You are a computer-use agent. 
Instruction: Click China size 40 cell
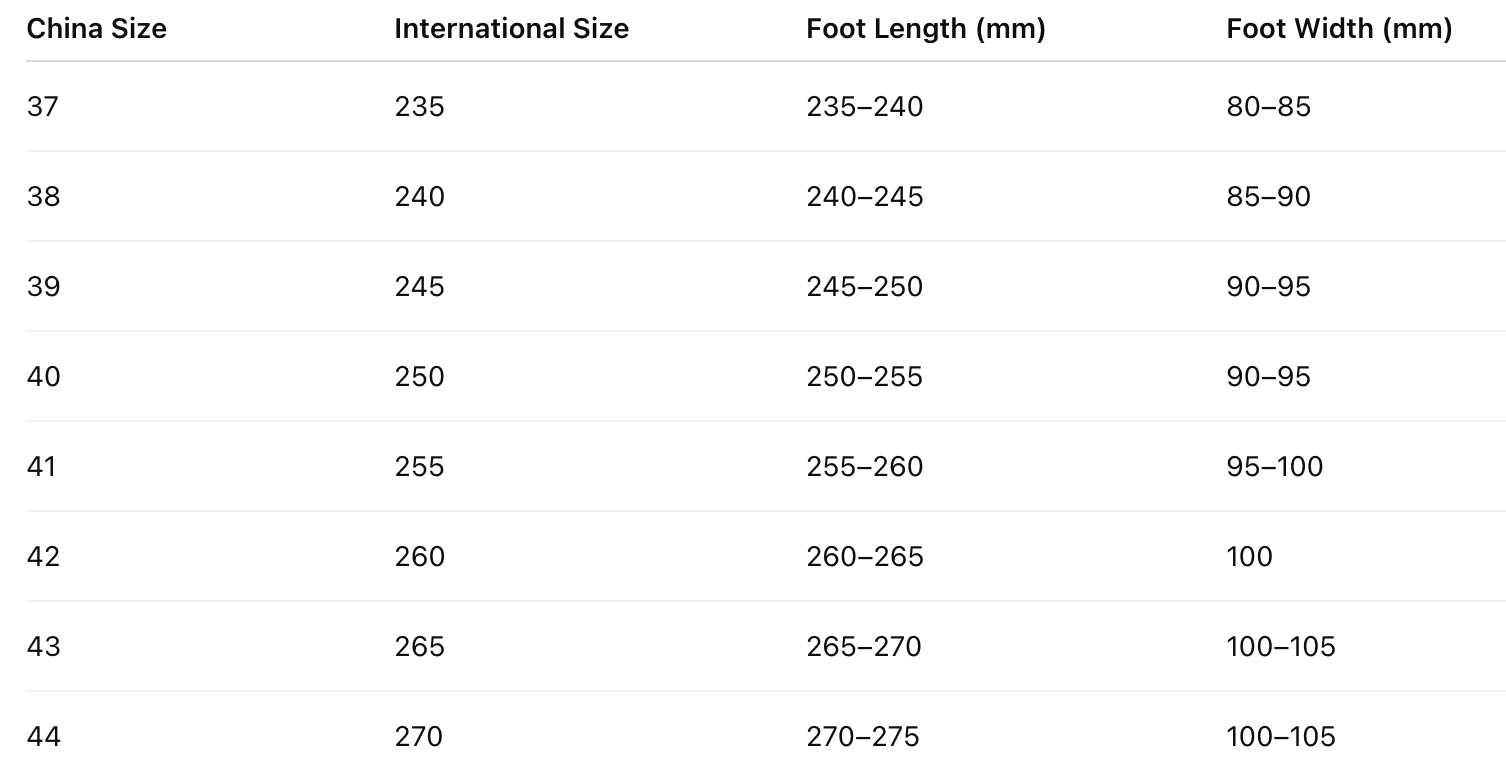click(x=43, y=377)
